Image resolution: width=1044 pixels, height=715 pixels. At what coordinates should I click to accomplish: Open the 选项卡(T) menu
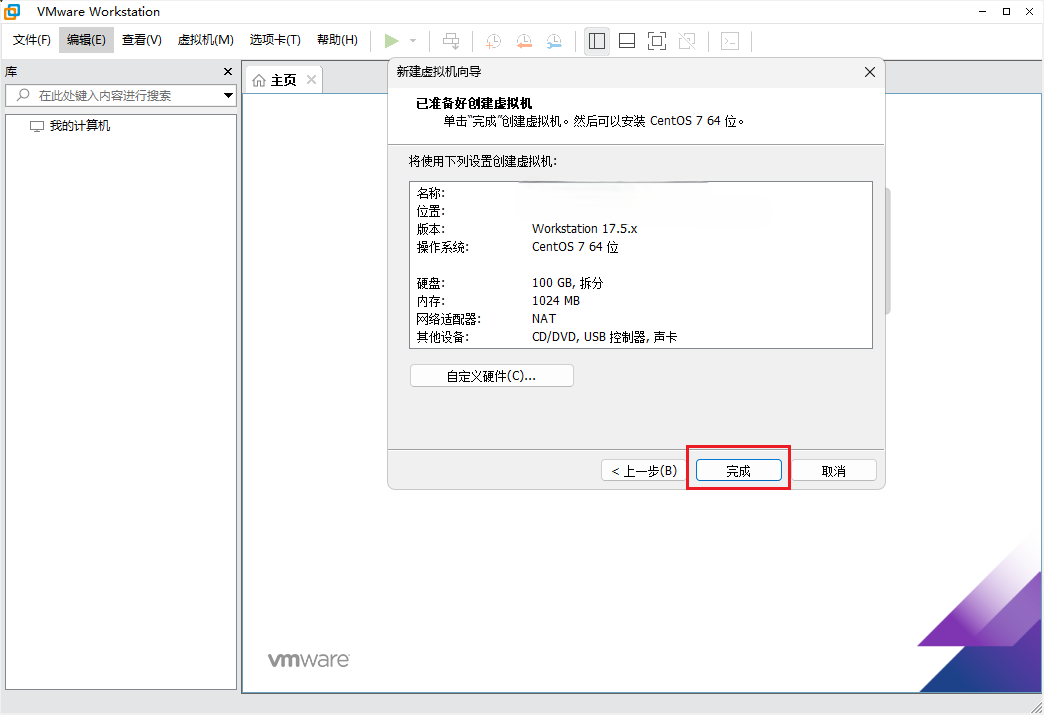pos(275,40)
